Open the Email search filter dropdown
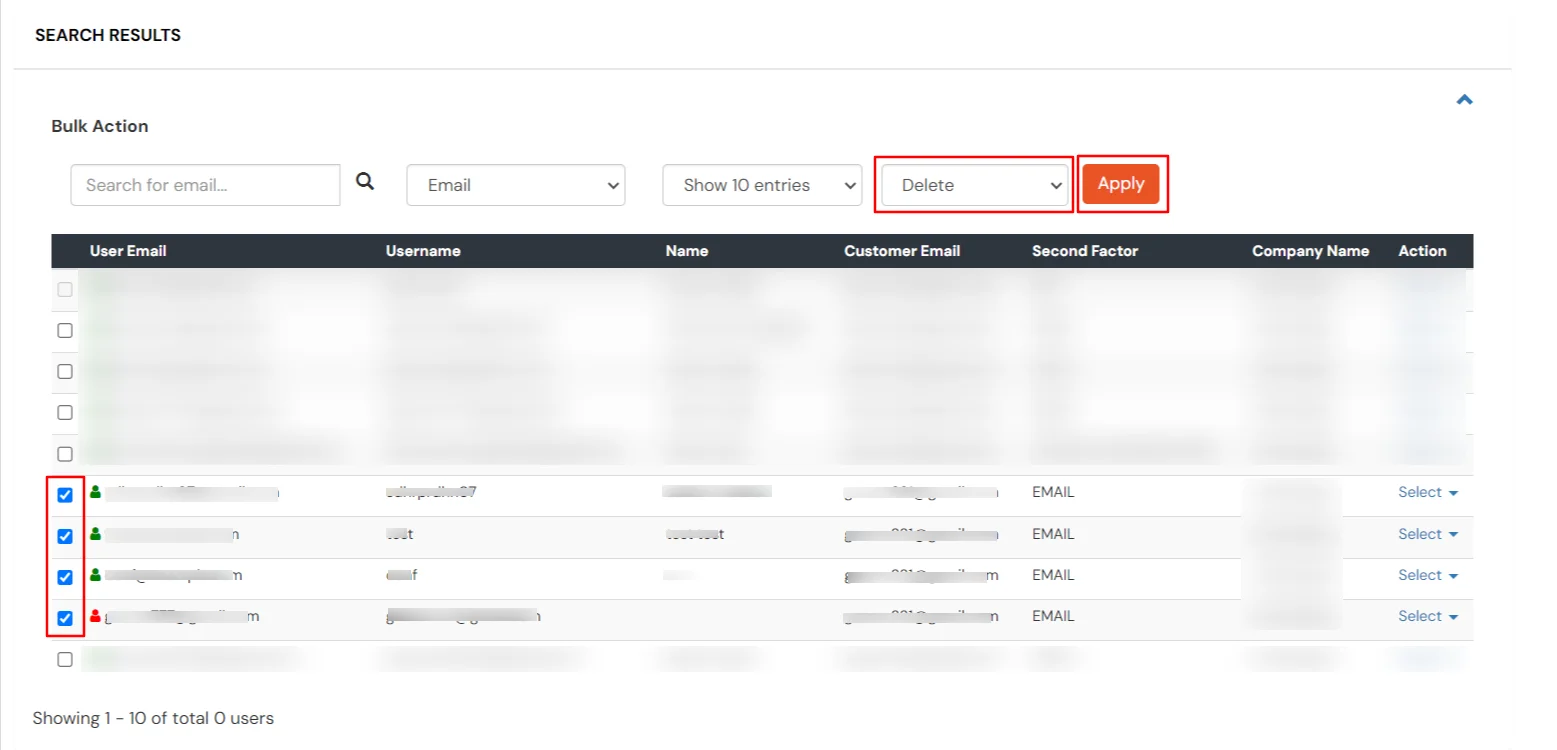Viewport: 1557px width, 750px height. click(515, 184)
